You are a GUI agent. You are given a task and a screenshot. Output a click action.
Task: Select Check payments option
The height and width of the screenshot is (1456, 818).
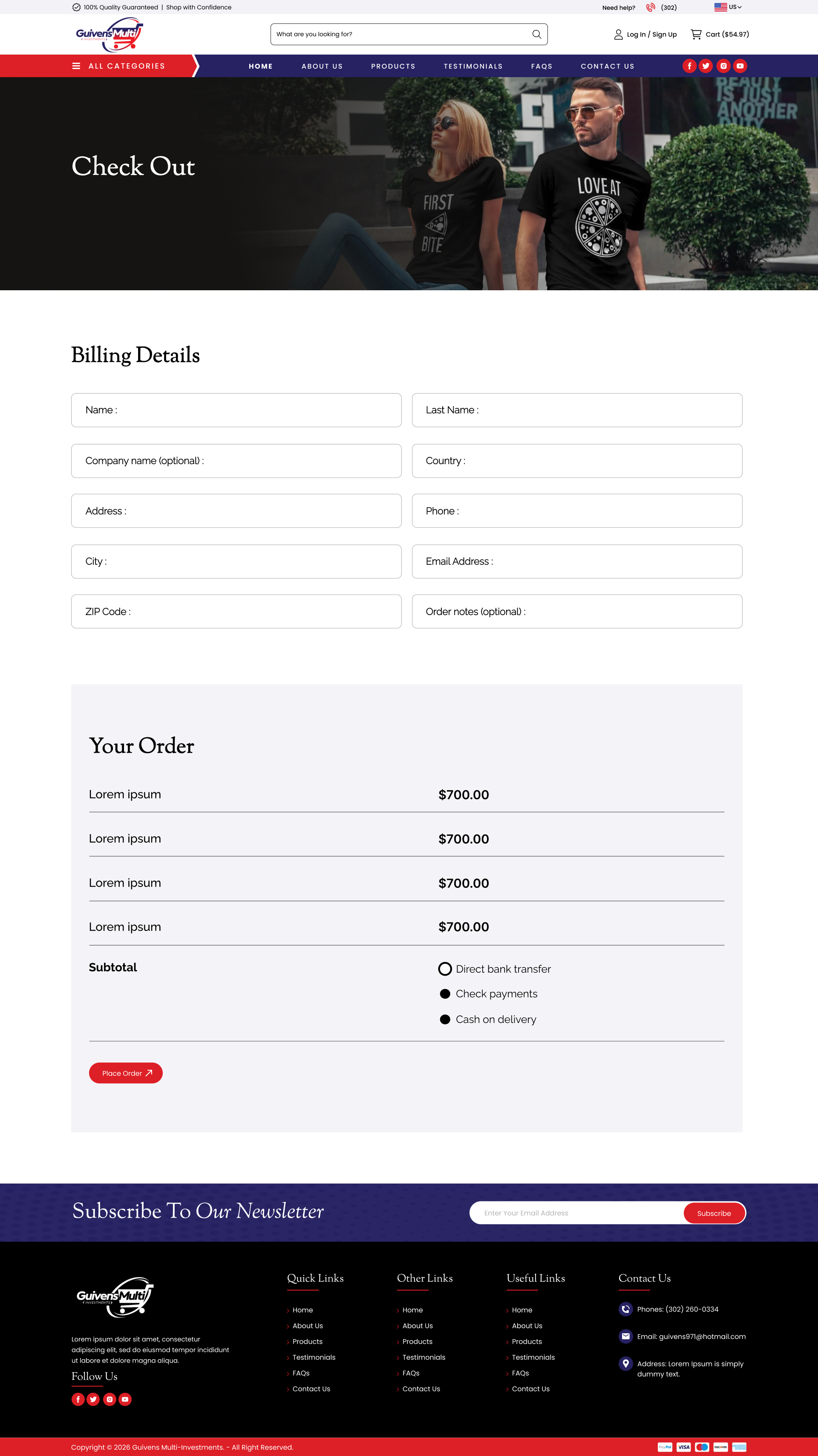(445, 994)
